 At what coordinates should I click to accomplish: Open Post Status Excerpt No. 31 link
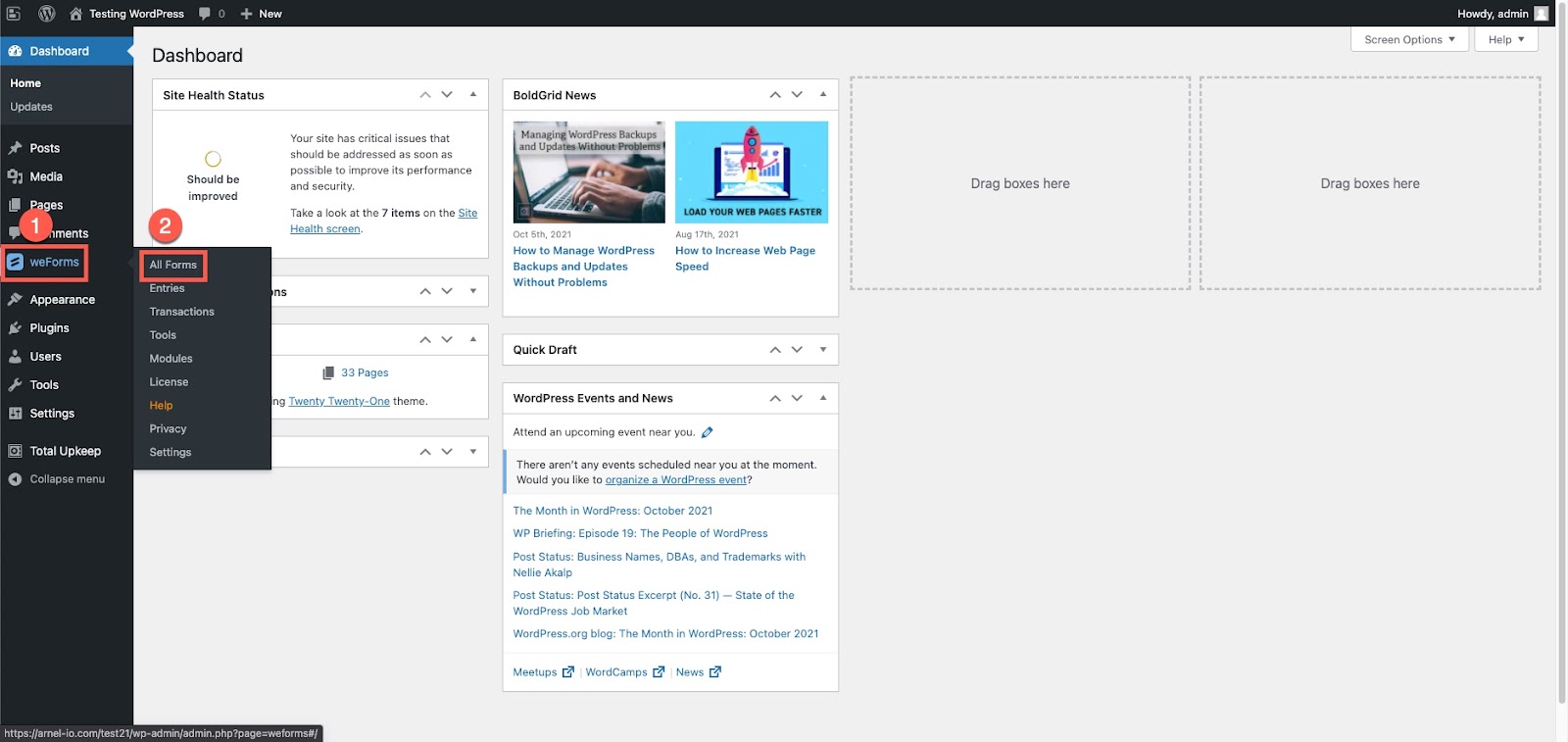(x=654, y=603)
